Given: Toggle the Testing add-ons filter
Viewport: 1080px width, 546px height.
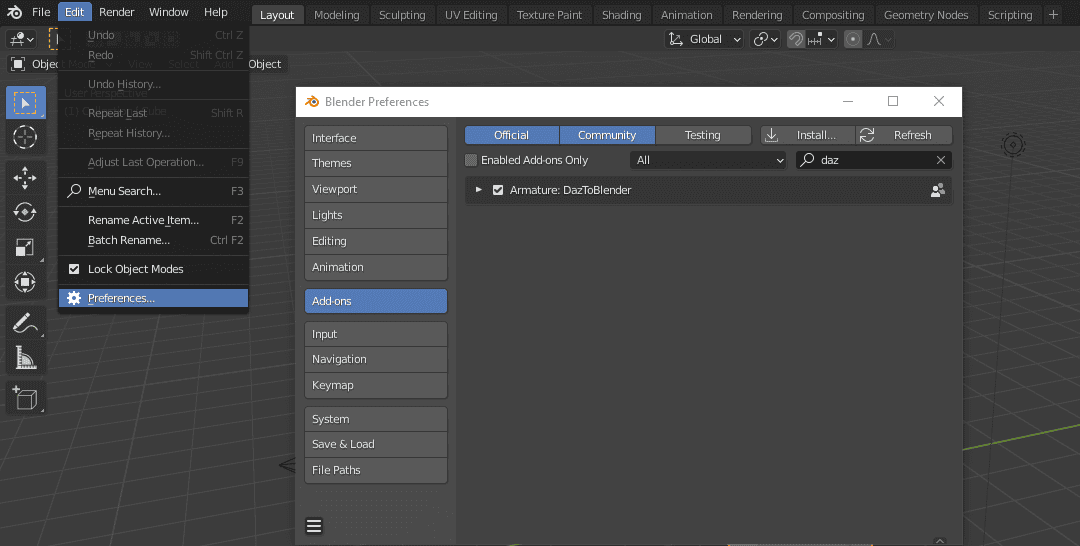Looking at the screenshot, I should coord(703,135).
